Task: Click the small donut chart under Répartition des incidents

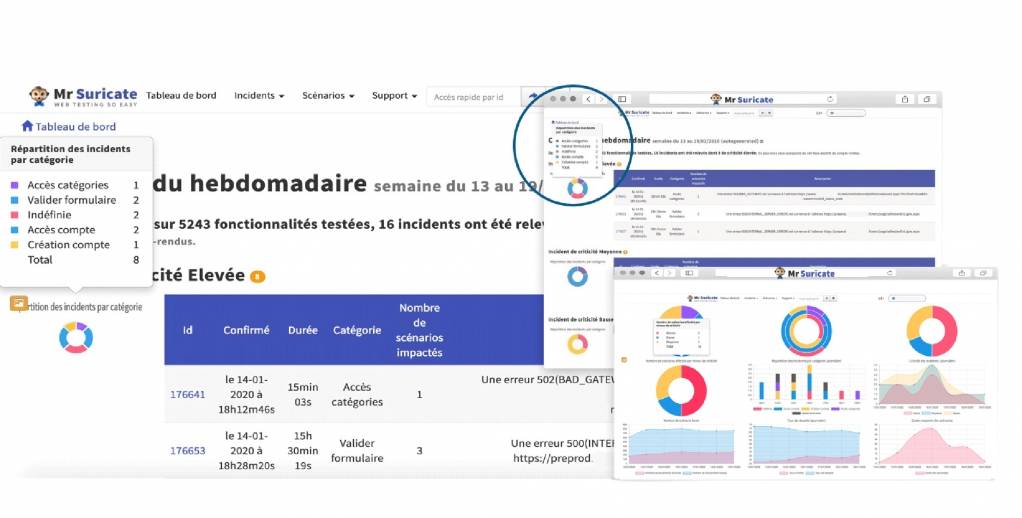Action: click(x=76, y=338)
